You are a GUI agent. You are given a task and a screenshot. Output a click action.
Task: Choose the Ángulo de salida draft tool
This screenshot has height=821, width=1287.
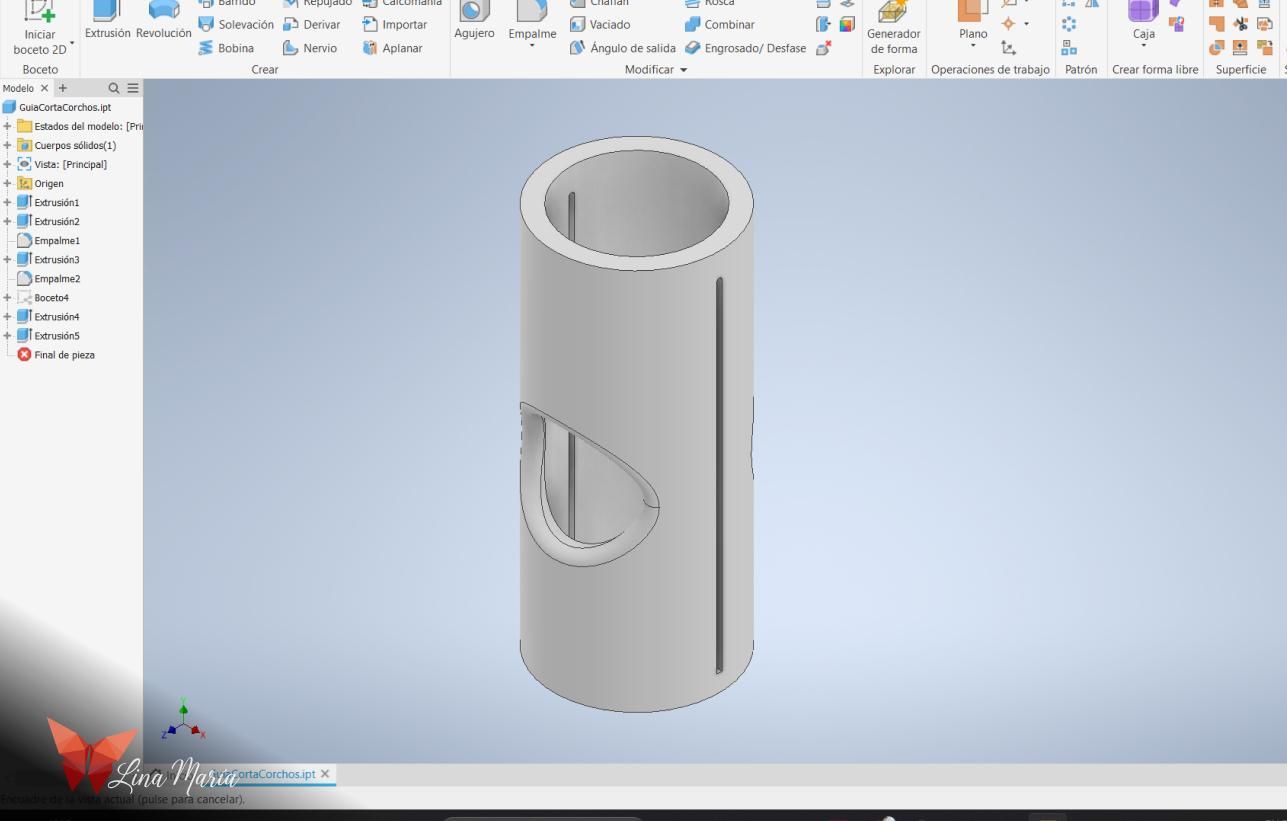(622, 48)
